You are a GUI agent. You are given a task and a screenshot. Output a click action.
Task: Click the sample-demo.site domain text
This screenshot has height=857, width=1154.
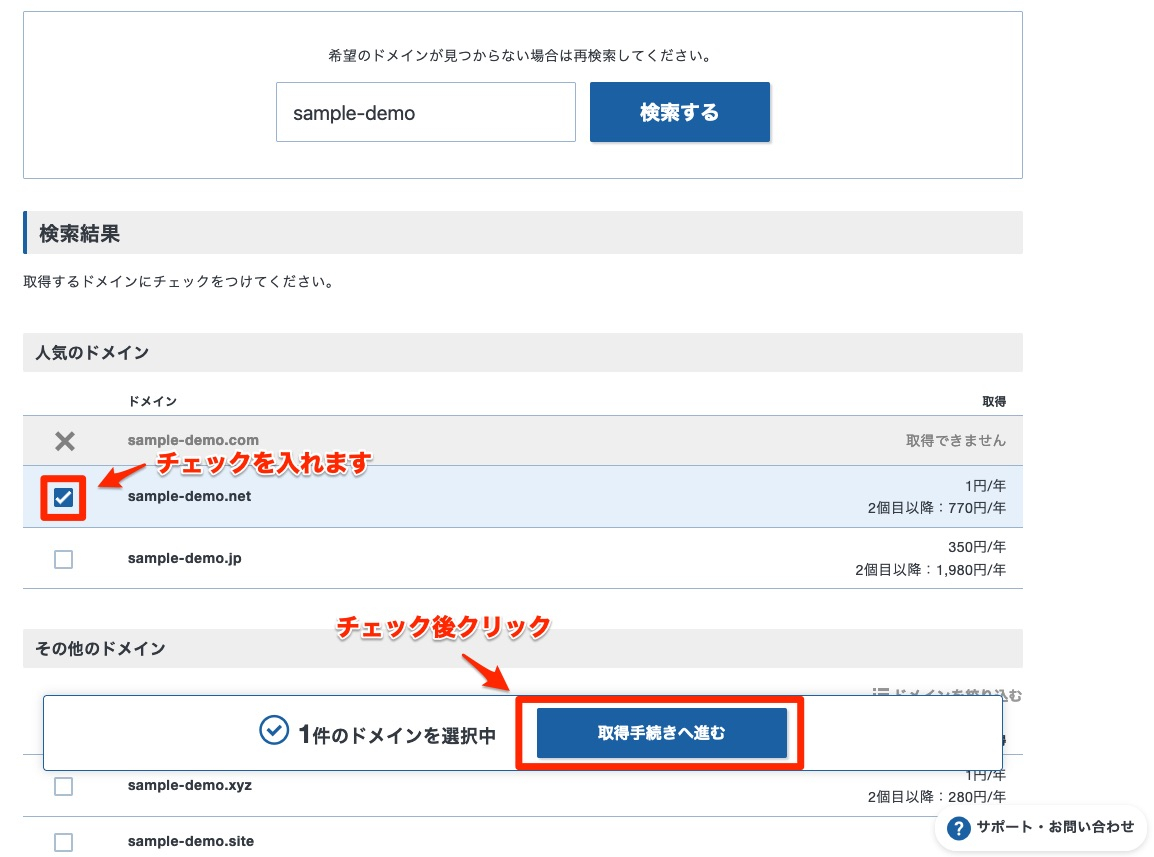(191, 841)
